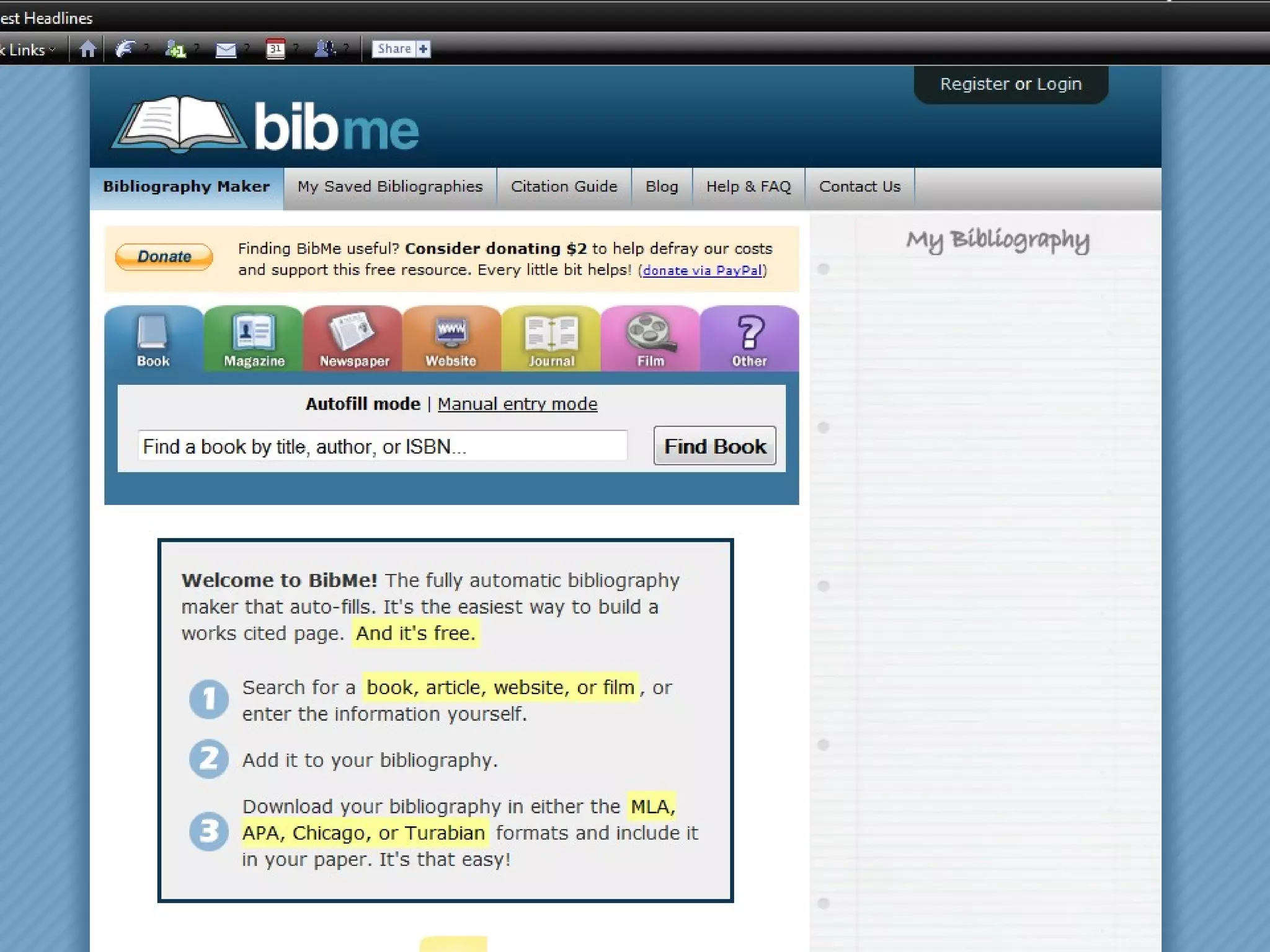1270x952 pixels.
Task: Click the toolbar home icon
Action: (87, 49)
